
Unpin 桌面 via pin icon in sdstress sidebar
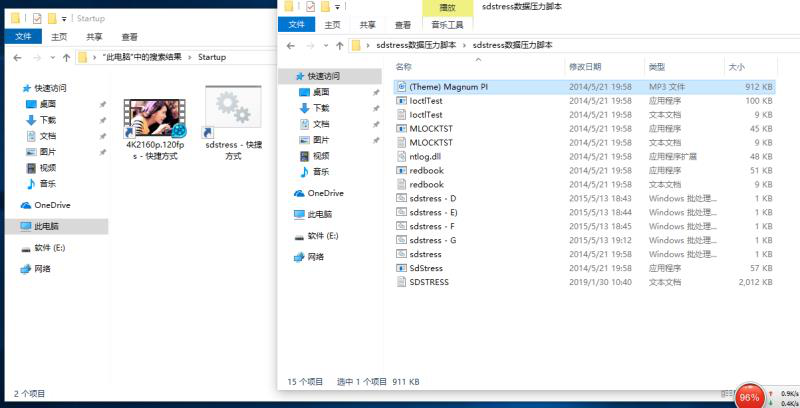376,92
